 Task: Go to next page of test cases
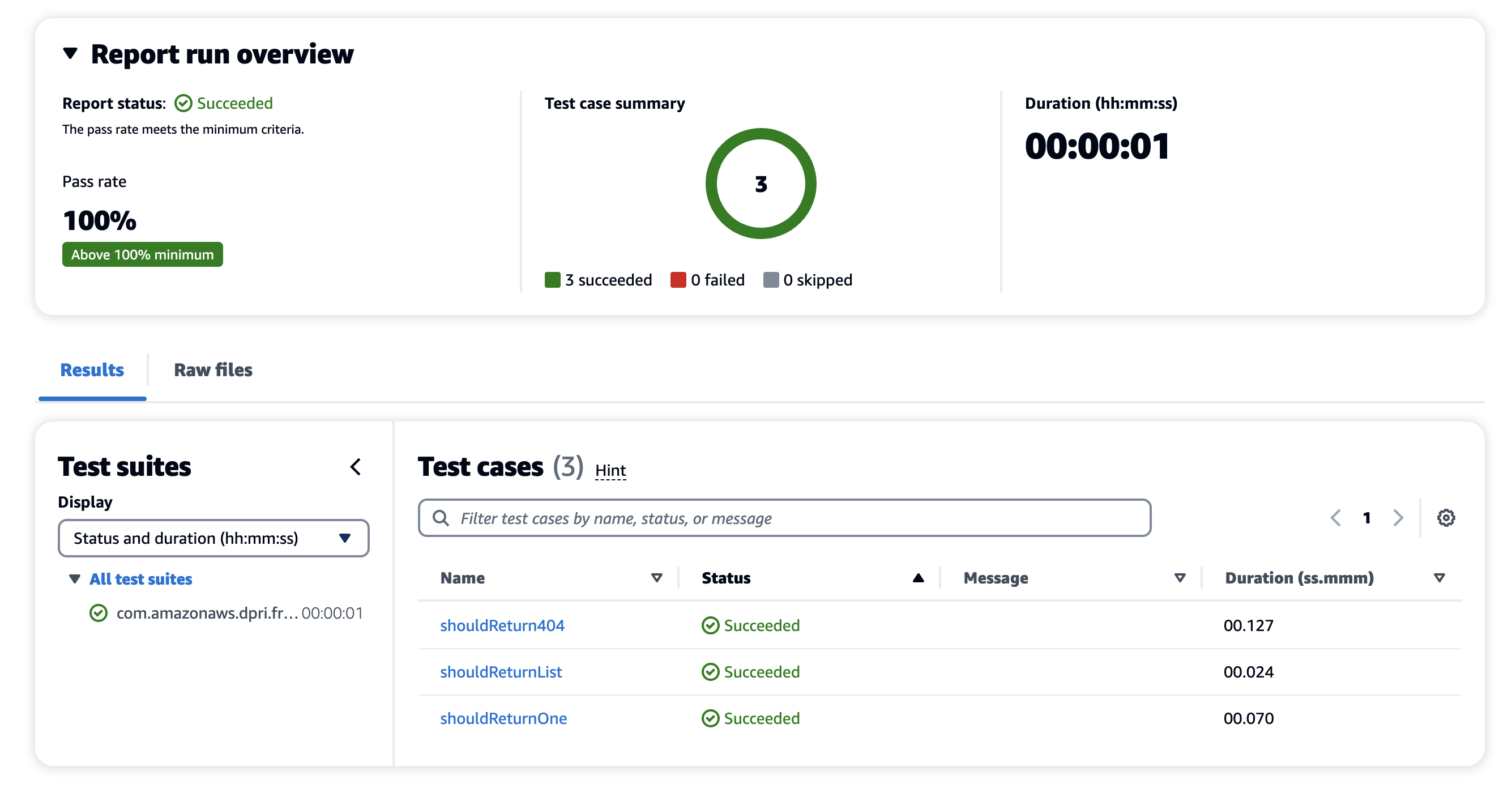click(x=1398, y=518)
